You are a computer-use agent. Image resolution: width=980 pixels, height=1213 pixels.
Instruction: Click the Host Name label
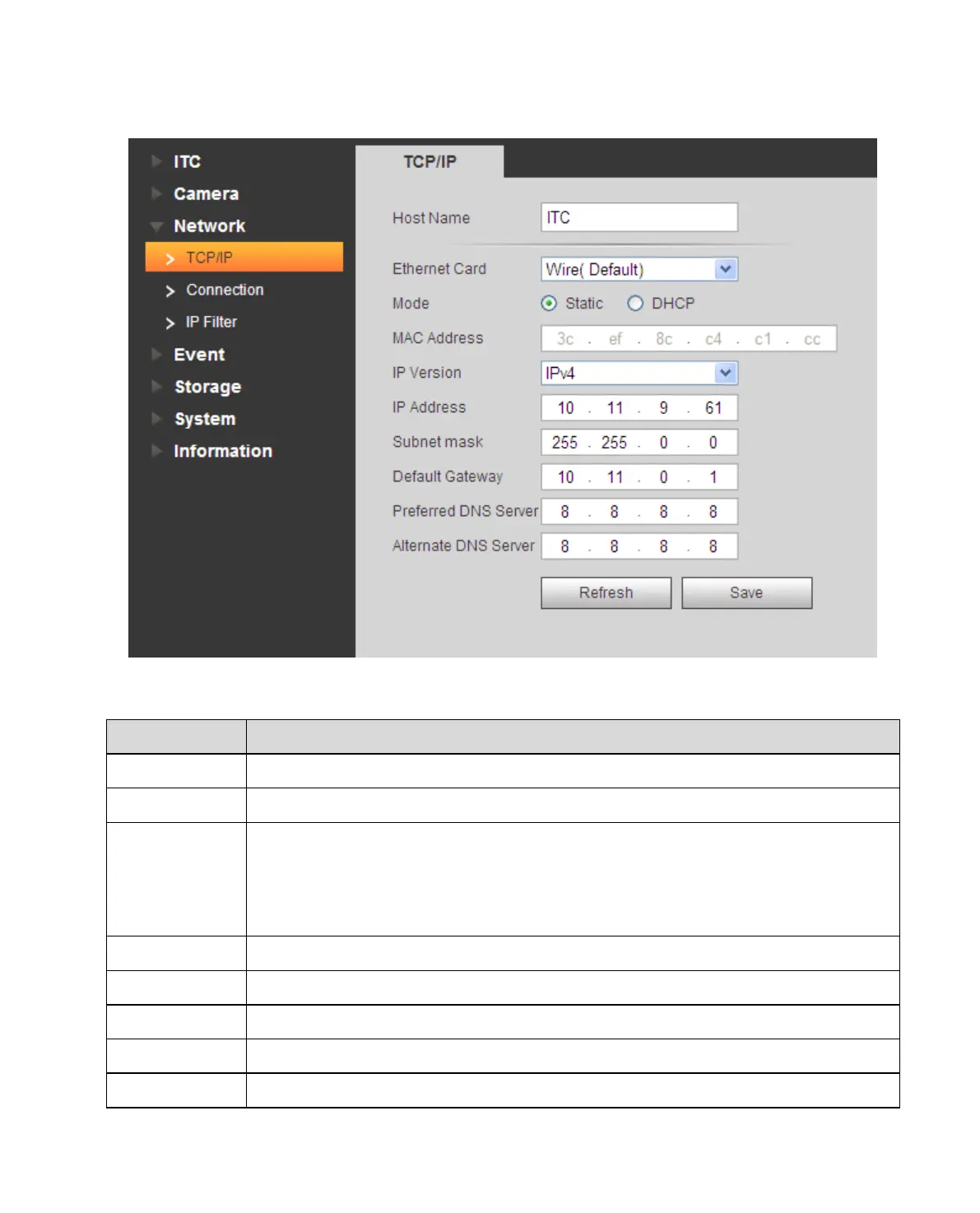tap(431, 218)
